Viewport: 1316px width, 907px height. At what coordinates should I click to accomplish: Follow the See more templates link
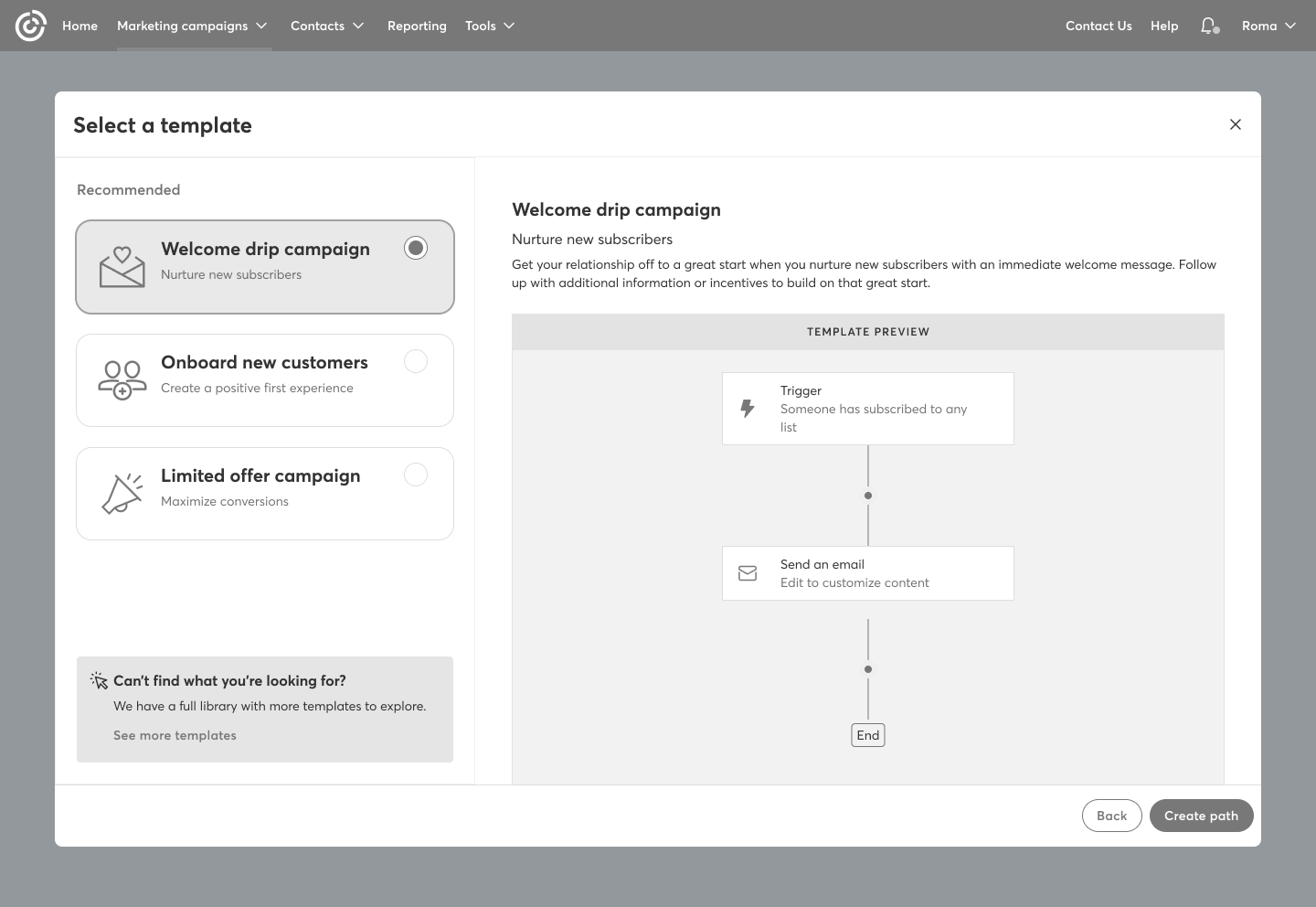click(175, 735)
